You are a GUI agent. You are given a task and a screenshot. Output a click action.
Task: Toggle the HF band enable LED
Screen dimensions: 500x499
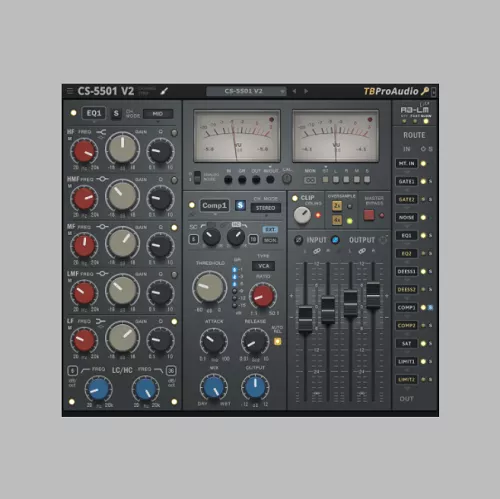(174, 133)
